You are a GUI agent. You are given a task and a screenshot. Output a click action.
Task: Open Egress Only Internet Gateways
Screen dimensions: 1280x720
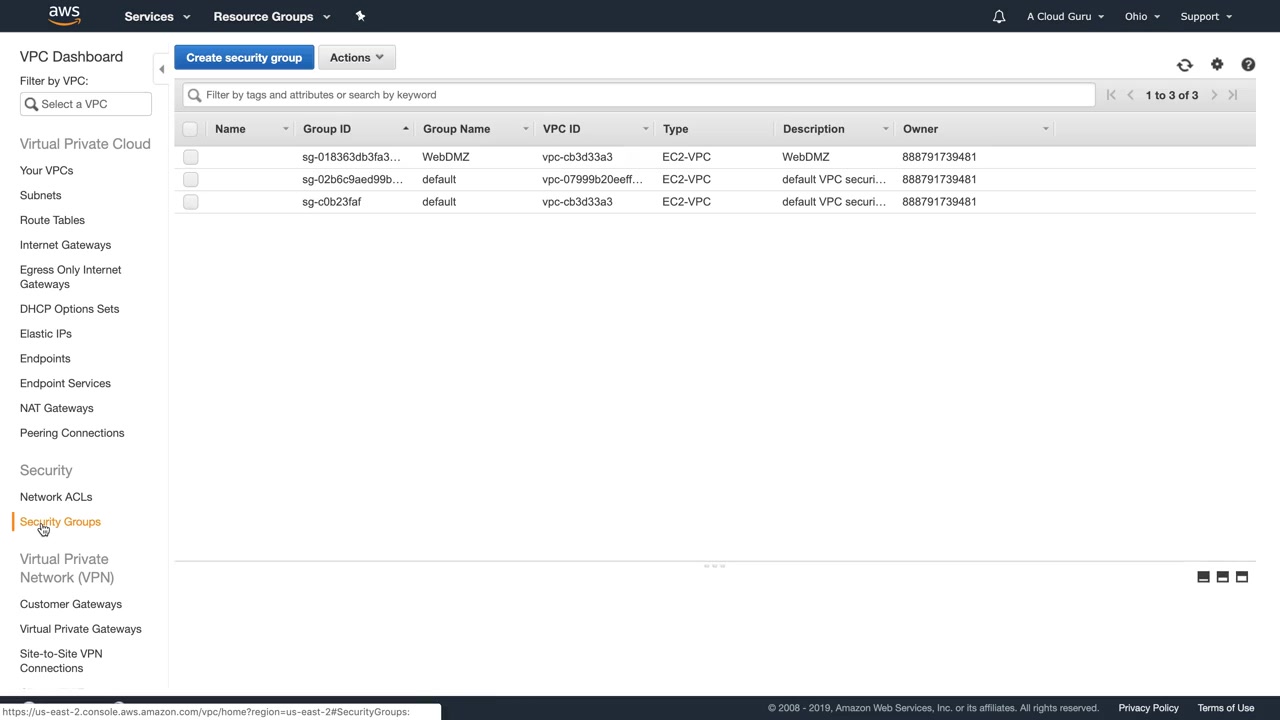(70, 277)
